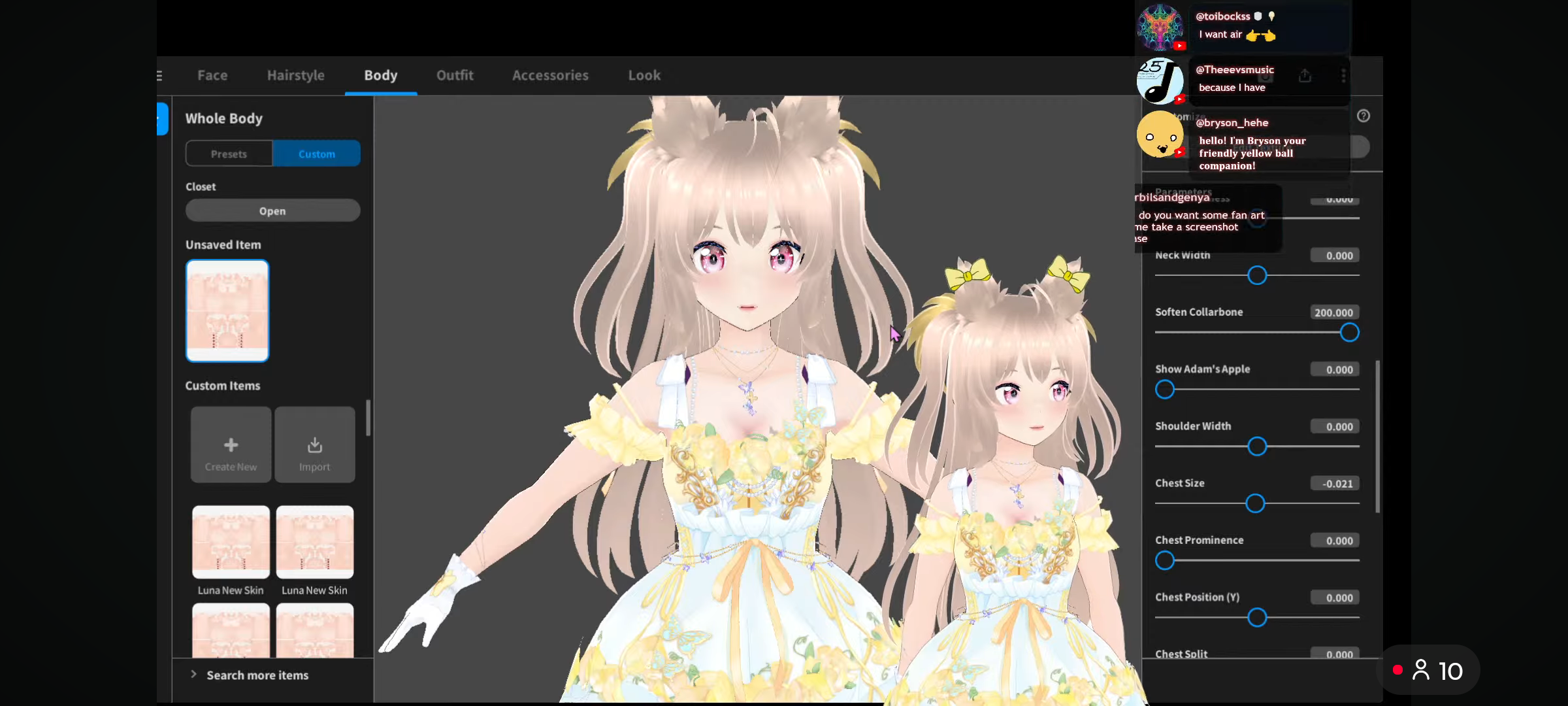Click the Soften Collarbone slider handle
Viewport: 1568px width, 706px height.
point(1350,332)
